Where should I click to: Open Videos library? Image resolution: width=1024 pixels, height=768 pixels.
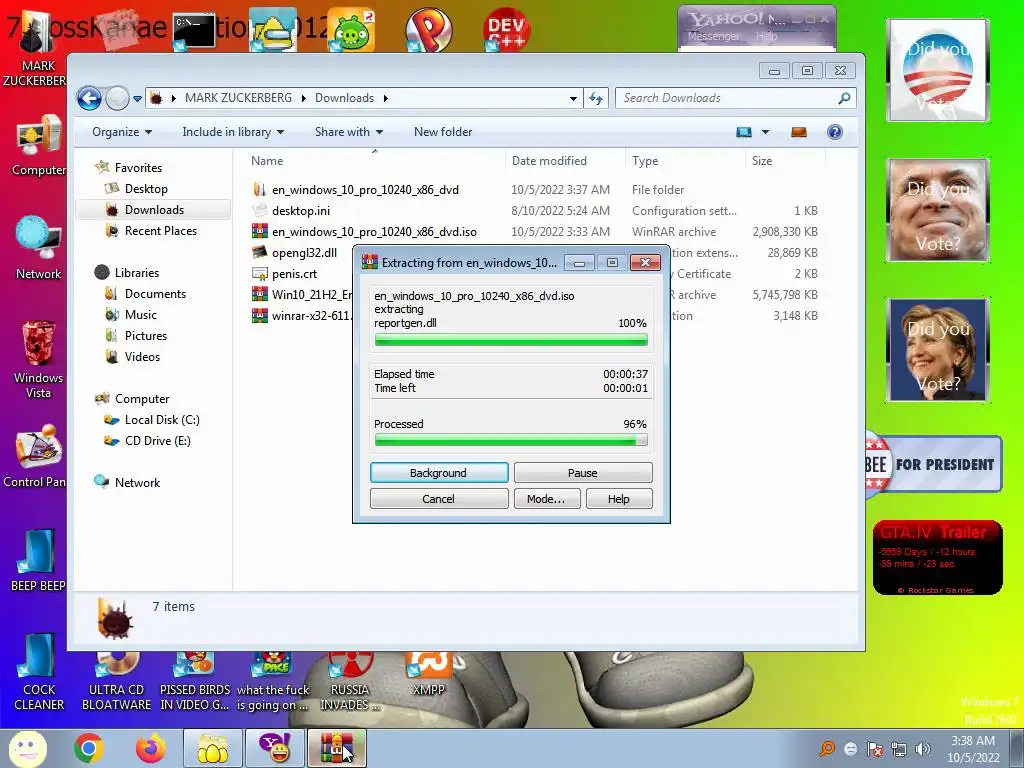142,357
